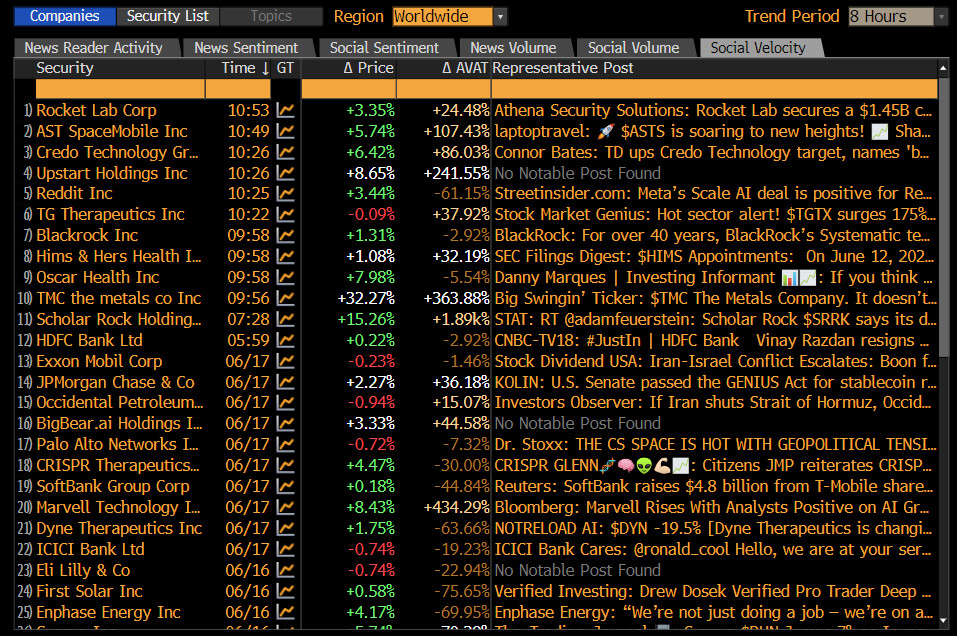Open the chart icon for Palo Alto Networks

285,444
